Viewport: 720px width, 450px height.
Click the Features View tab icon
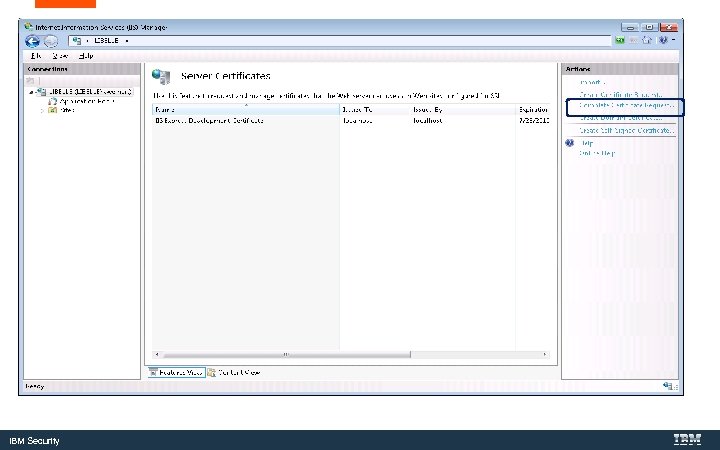pos(153,372)
